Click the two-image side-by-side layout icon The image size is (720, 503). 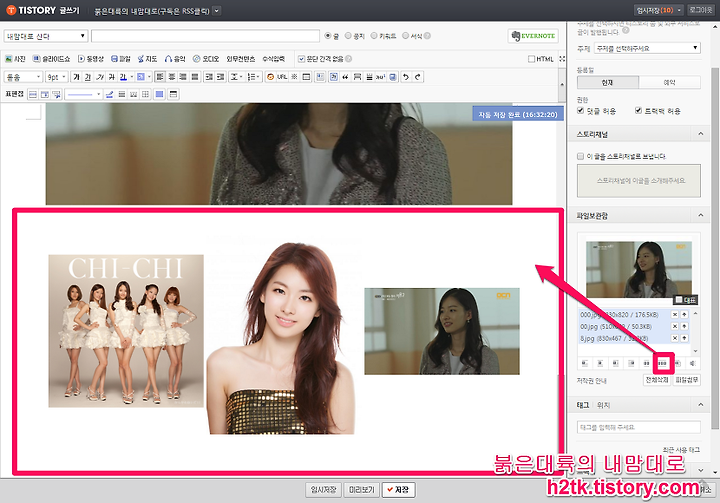[x=647, y=363]
